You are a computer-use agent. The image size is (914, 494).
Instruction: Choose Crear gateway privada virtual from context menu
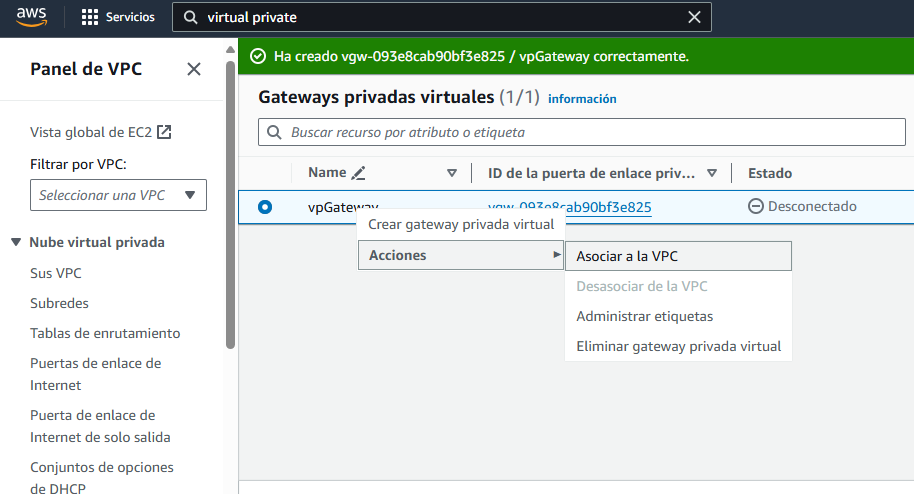(x=461, y=225)
